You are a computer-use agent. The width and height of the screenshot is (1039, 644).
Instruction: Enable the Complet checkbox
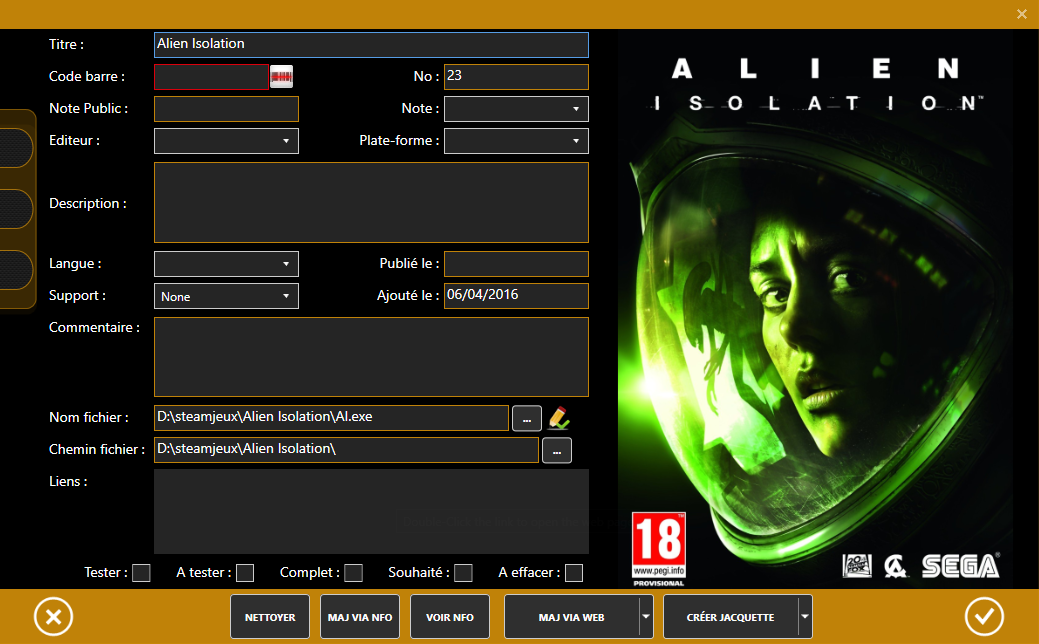[x=354, y=573]
